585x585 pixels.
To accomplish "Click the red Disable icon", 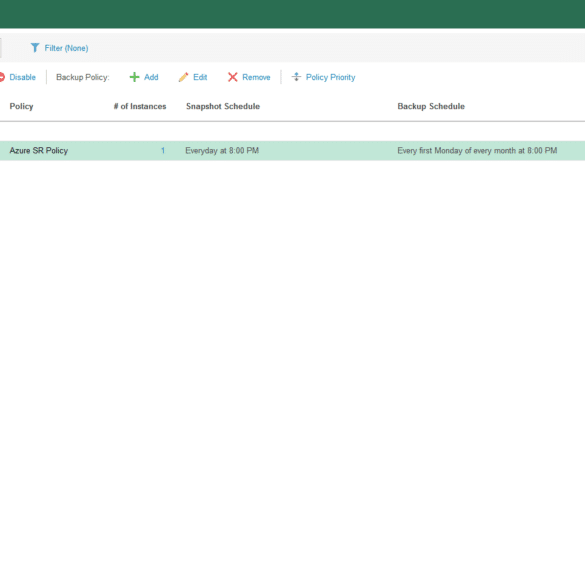I will point(2,77).
